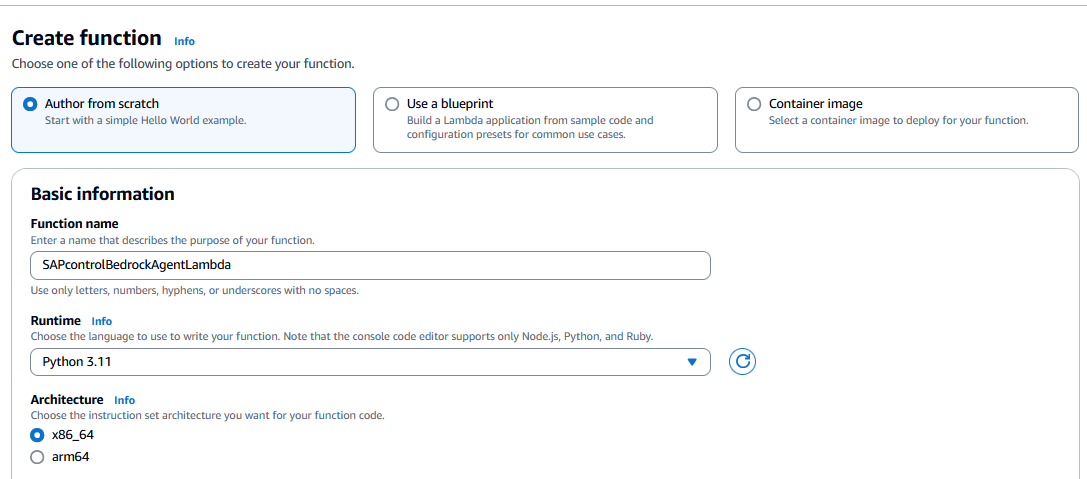Click the Function name field label

coord(75,223)
